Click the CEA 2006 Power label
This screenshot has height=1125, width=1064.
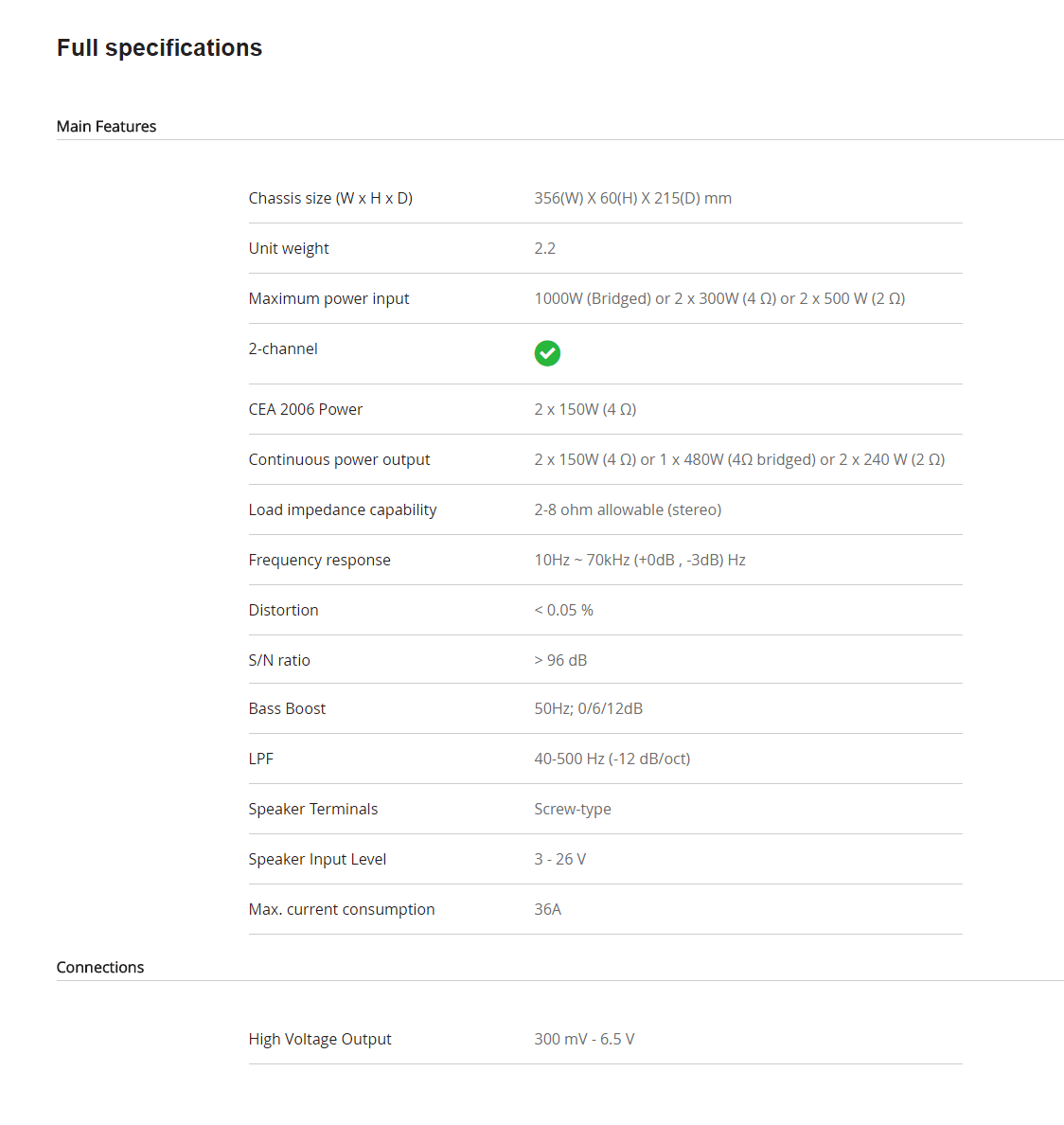coord(306,409)
